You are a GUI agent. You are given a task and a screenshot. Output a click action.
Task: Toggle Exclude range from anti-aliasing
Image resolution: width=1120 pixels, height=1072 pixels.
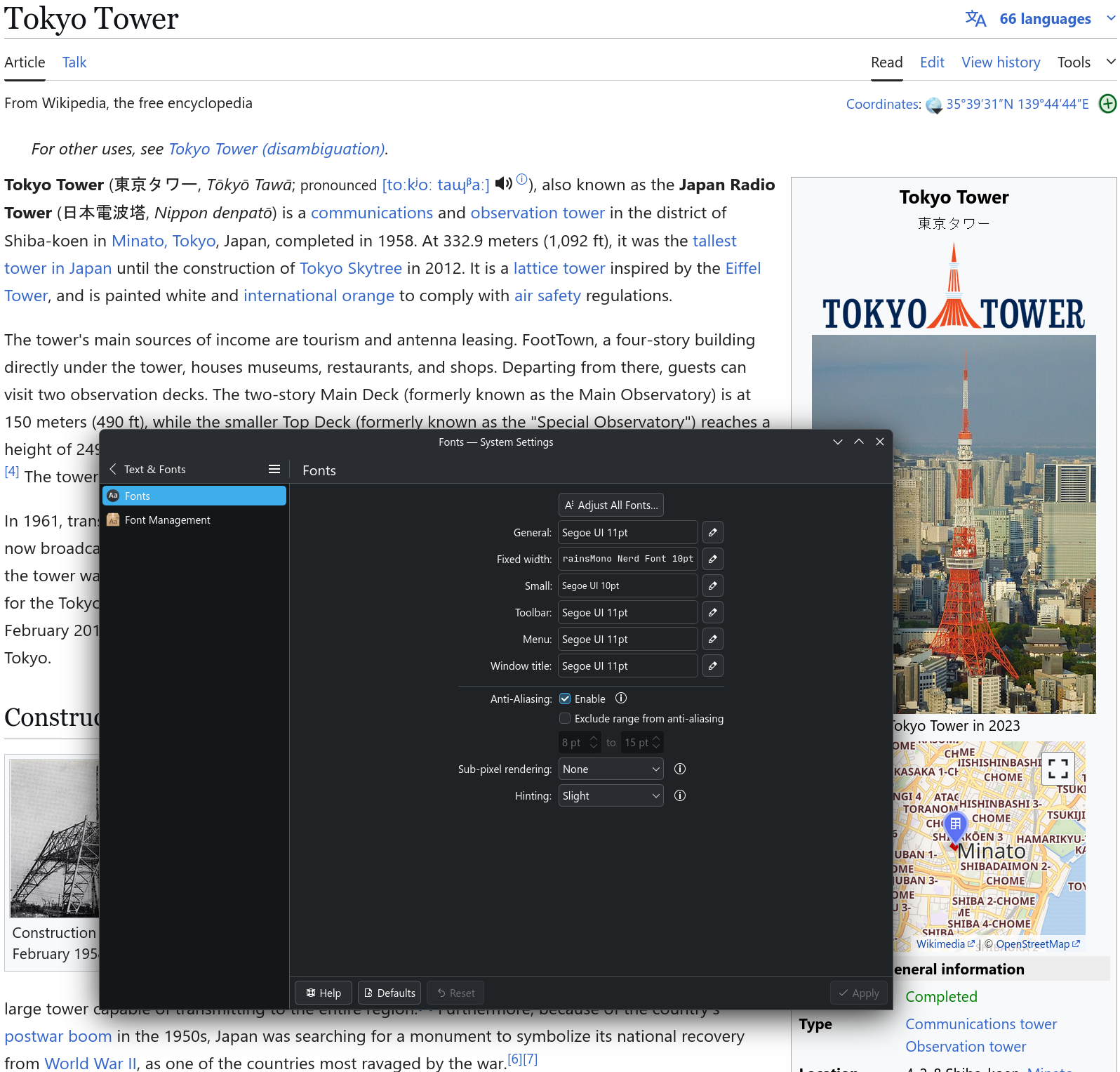click(565, 718)
